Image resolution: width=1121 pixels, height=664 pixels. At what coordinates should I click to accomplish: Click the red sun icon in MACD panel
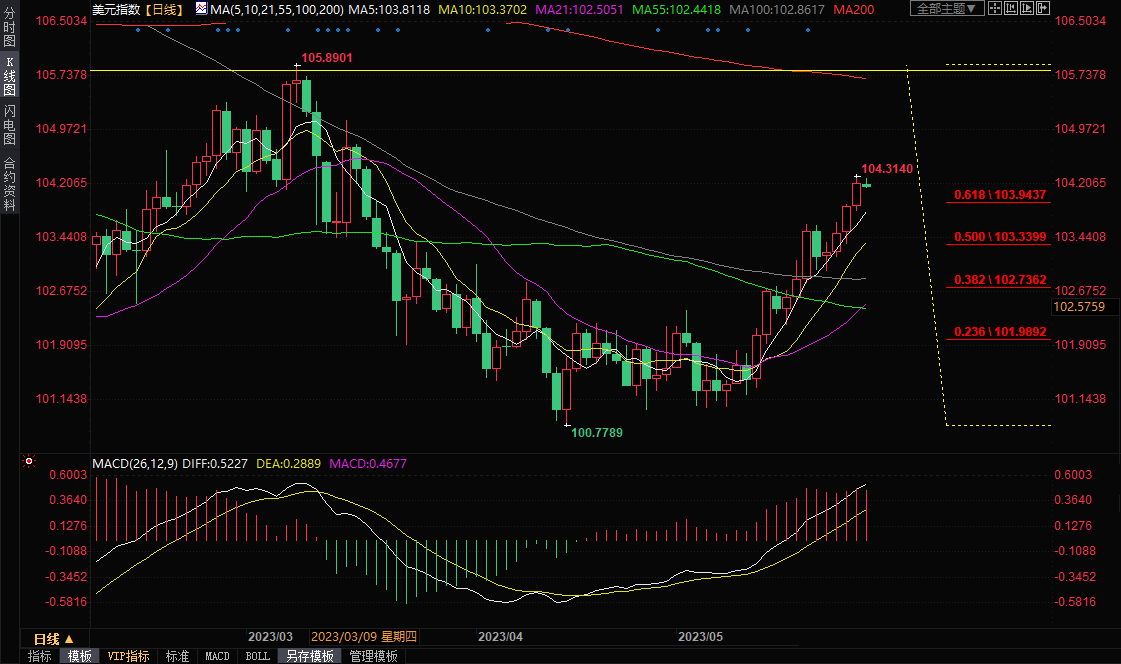coord(29,462)
